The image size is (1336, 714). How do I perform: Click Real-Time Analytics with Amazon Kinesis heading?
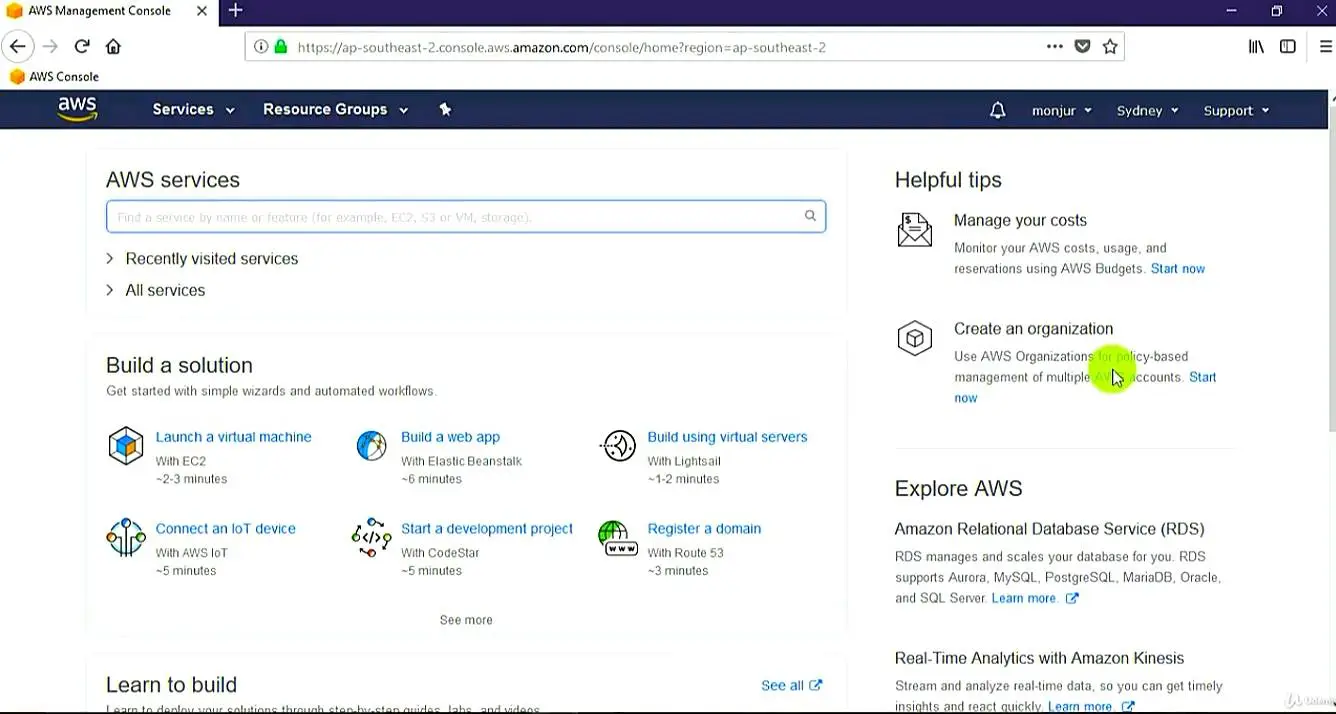(1039, 658)
